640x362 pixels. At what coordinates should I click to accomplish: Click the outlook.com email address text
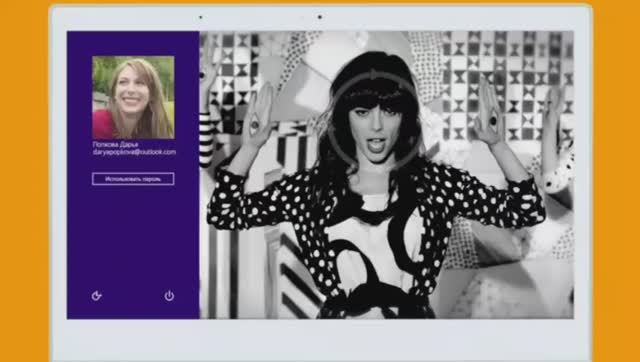point(134,152)
